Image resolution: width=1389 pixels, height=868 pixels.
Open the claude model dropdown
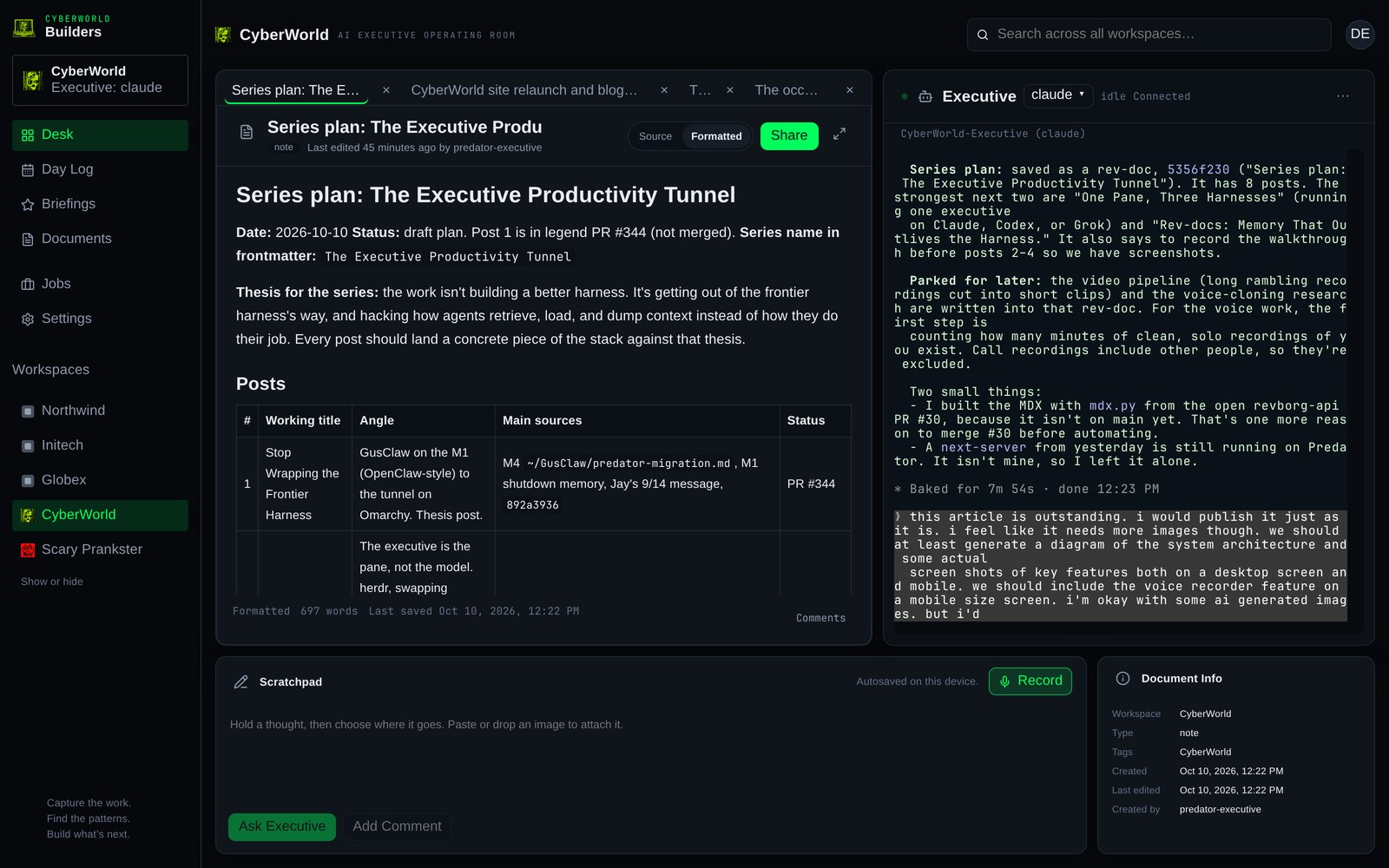coord(1058,95)
